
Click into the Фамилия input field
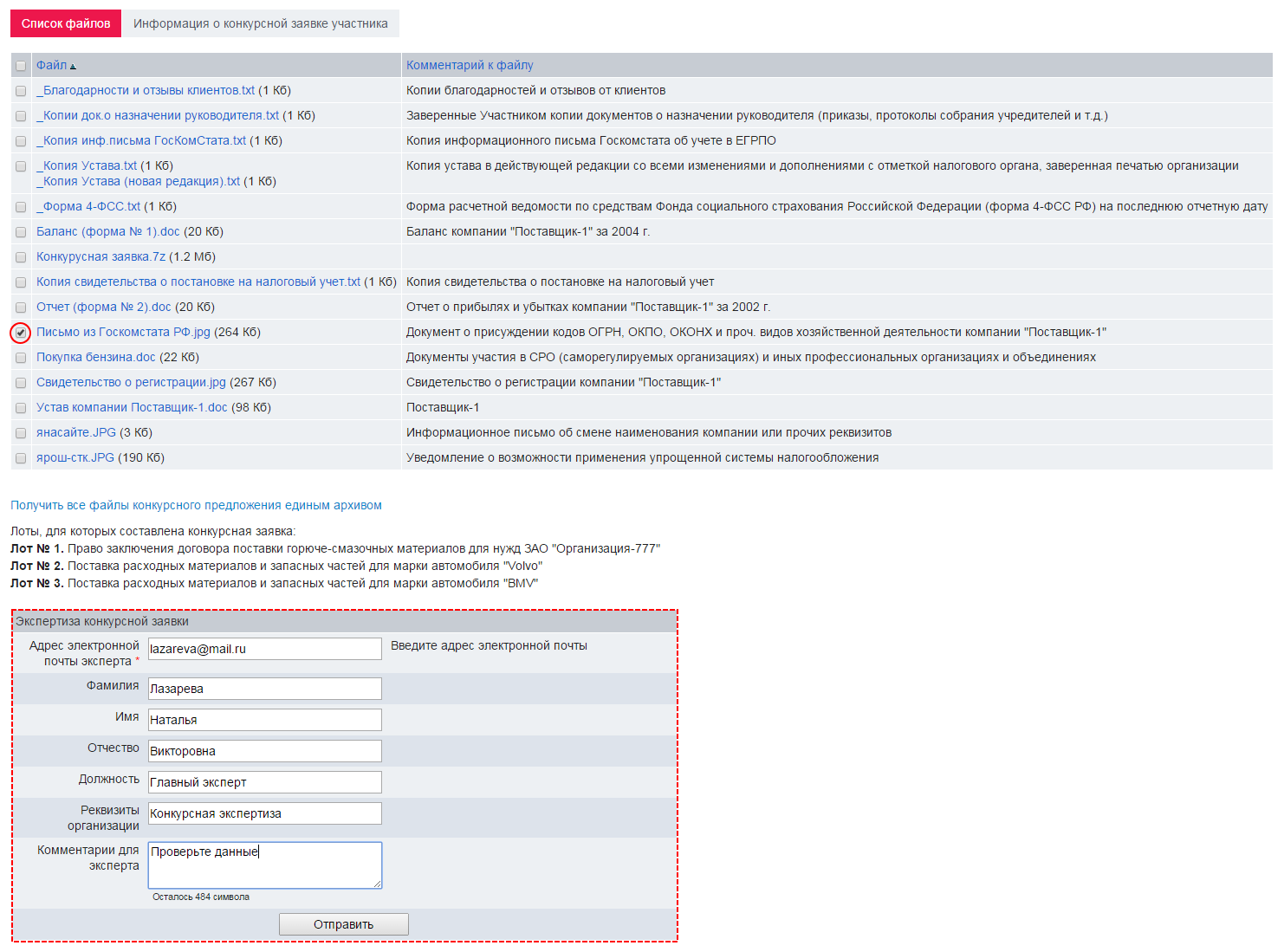click(x=264, y=689)
